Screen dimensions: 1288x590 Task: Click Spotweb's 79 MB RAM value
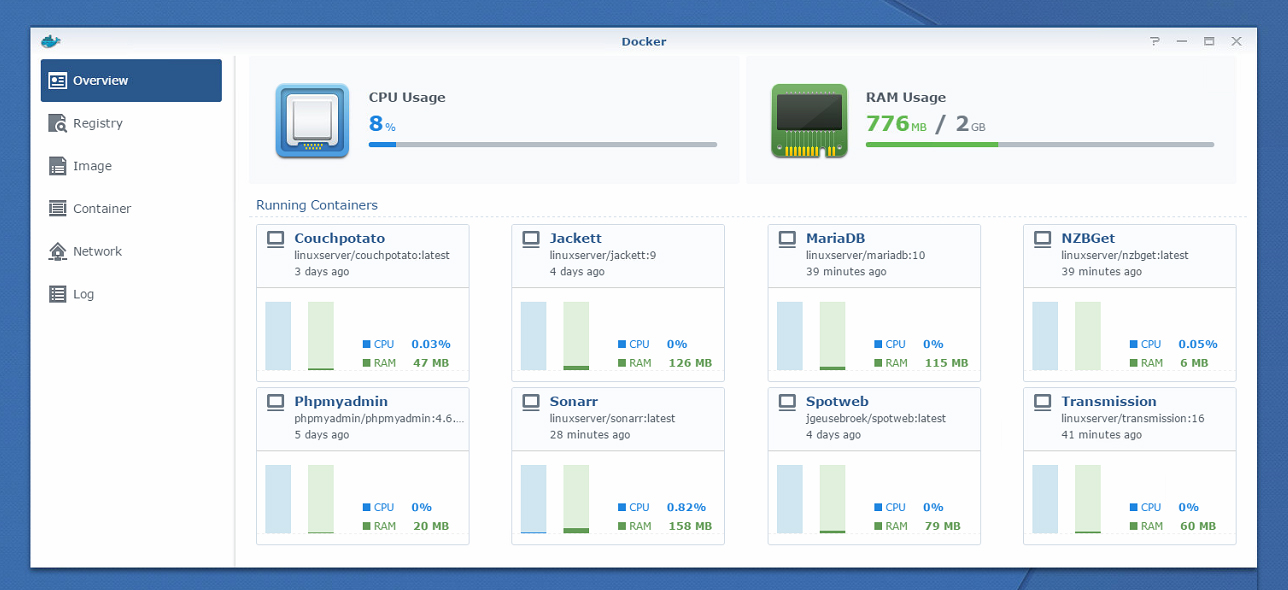pyautogui.click(x=942, y=526)
